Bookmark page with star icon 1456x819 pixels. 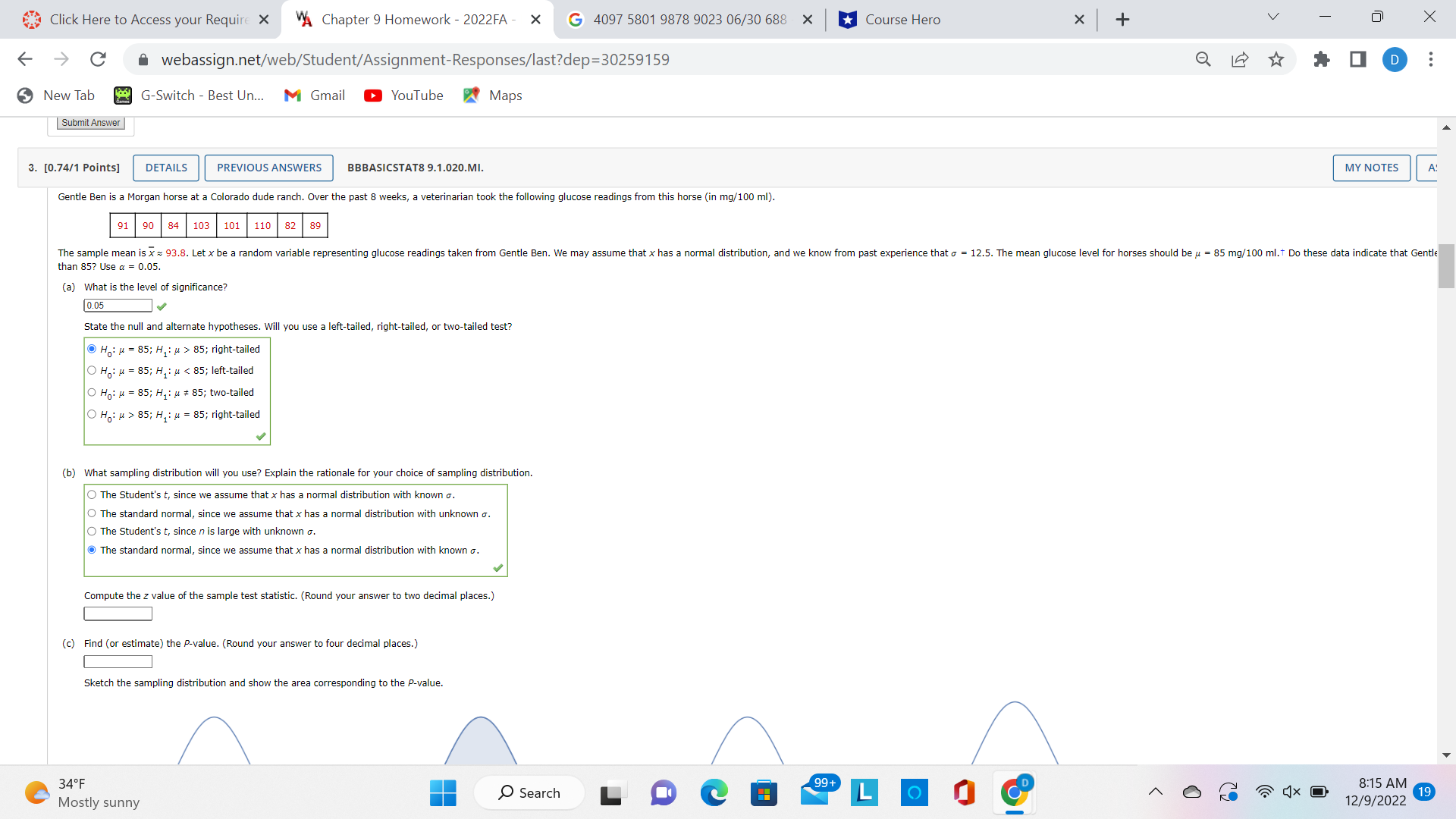1276,59
